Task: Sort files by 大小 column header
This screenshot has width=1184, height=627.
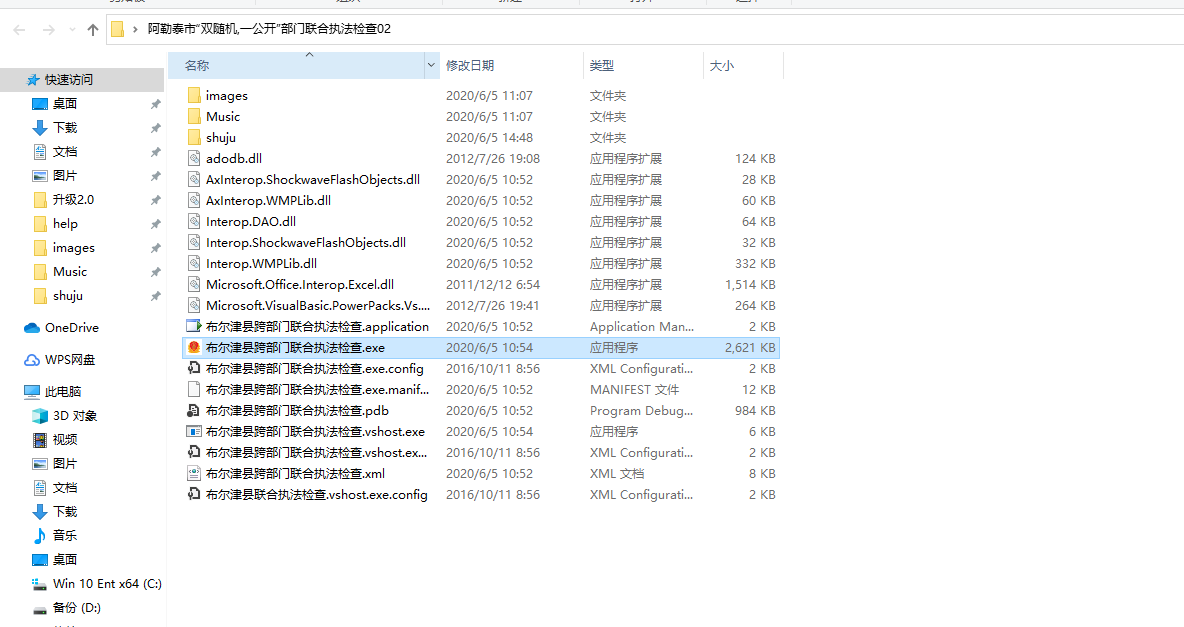Action: tap(721, 66)
